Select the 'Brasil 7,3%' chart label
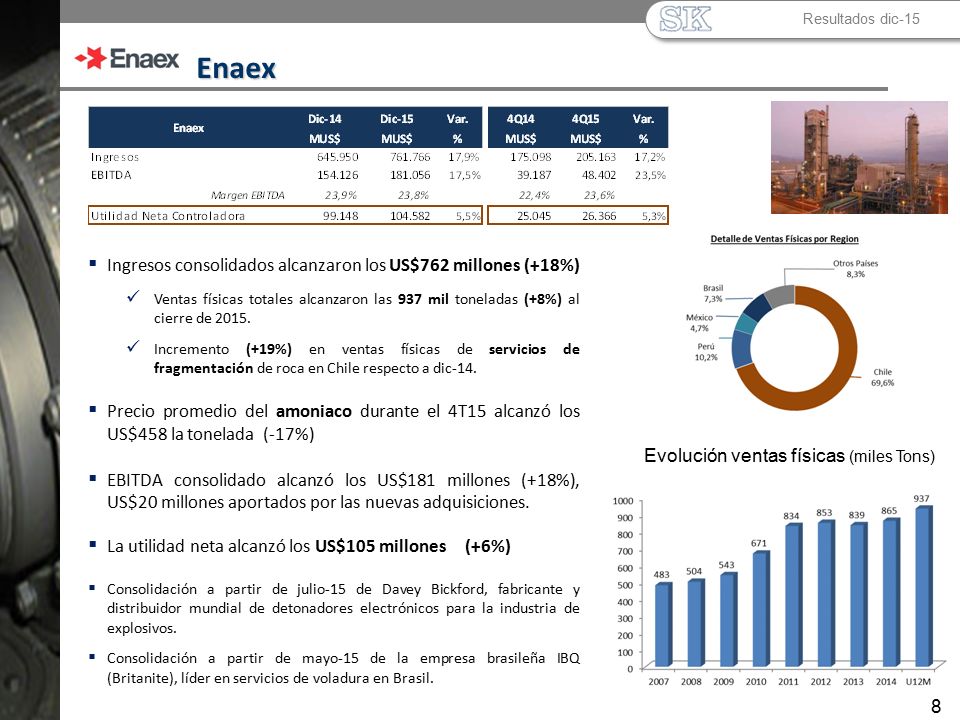 [713, 293]
